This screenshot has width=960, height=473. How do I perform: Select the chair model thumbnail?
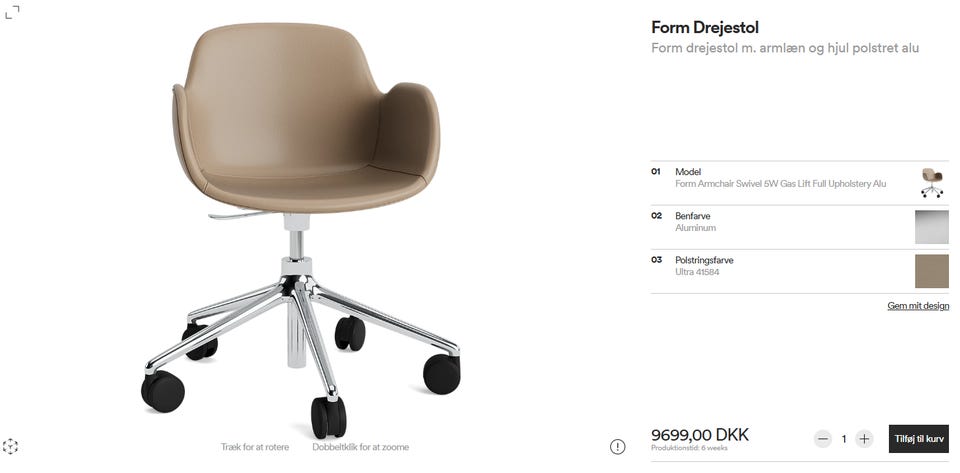pyautogui.click(x=932, y=183)
